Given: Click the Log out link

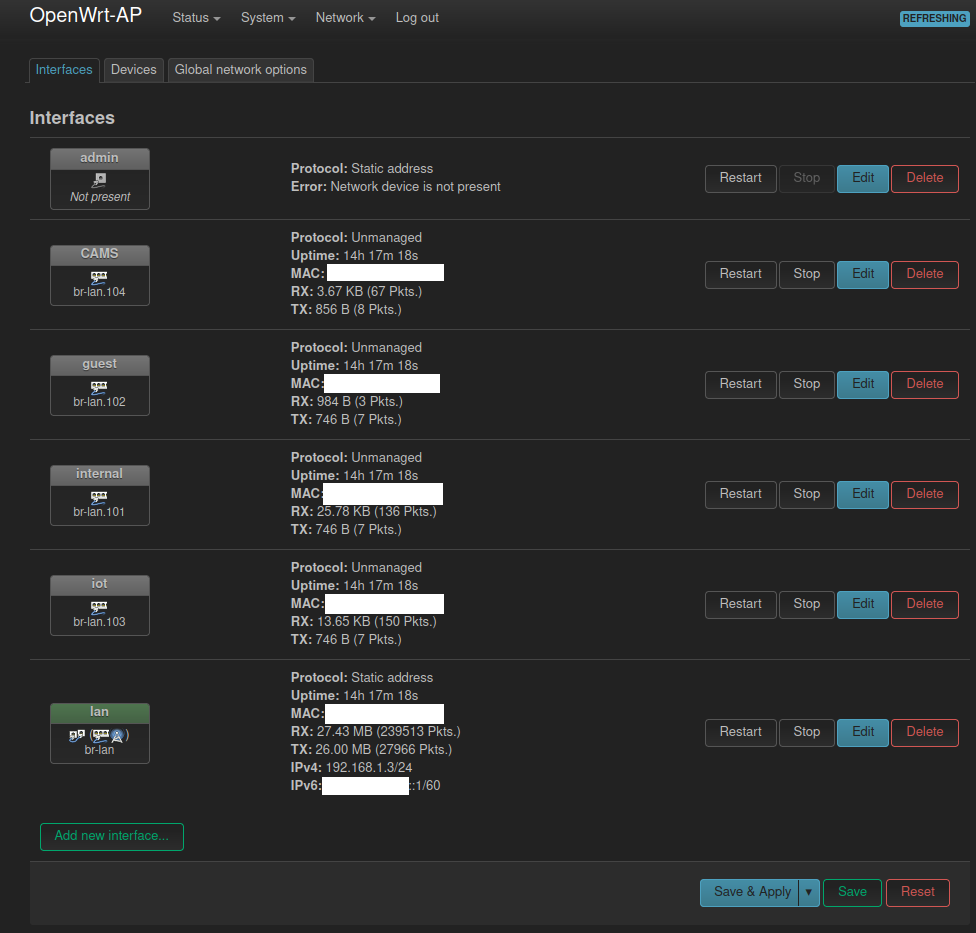Looking at the screenshot, I should 417,18.
